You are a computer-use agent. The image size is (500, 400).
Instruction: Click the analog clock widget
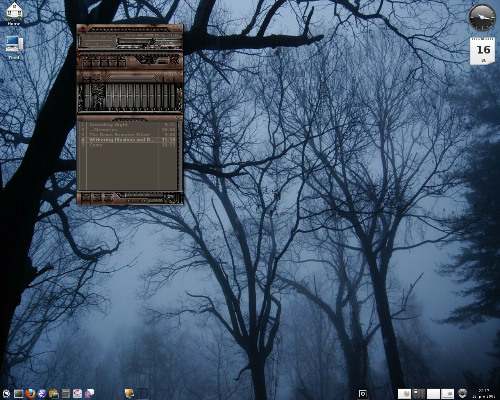coord(482,17)
